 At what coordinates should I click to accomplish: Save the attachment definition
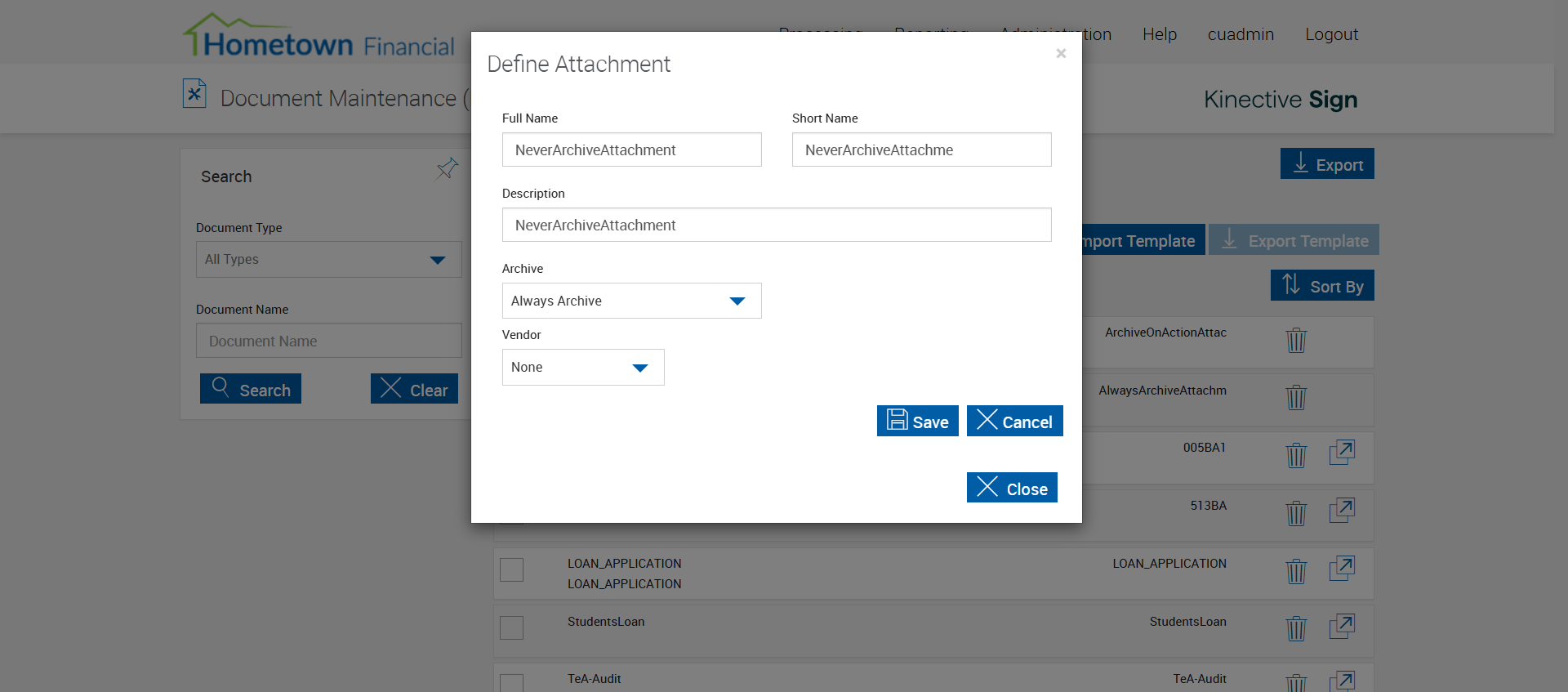[917, 422]
